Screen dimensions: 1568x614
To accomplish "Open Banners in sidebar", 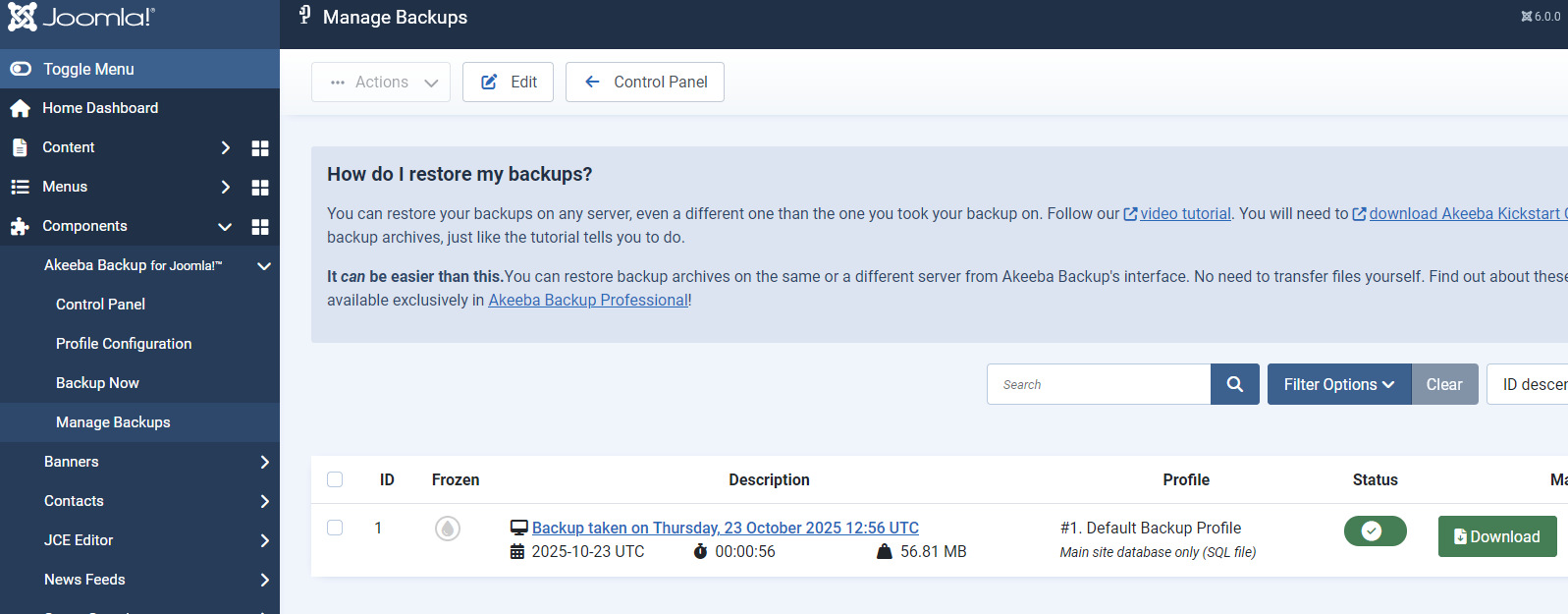I will pos(72,462).
